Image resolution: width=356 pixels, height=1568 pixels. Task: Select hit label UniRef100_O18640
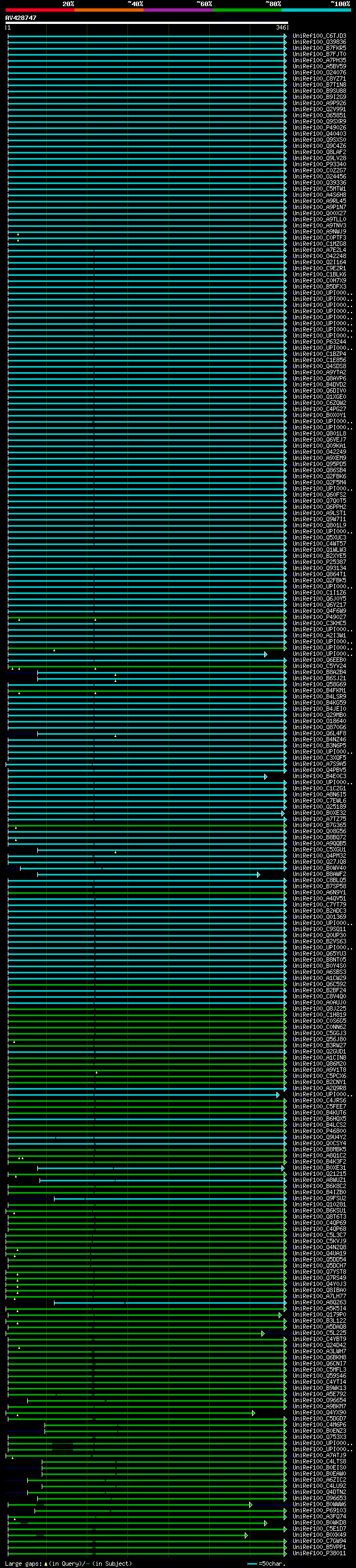coord(319,721)
